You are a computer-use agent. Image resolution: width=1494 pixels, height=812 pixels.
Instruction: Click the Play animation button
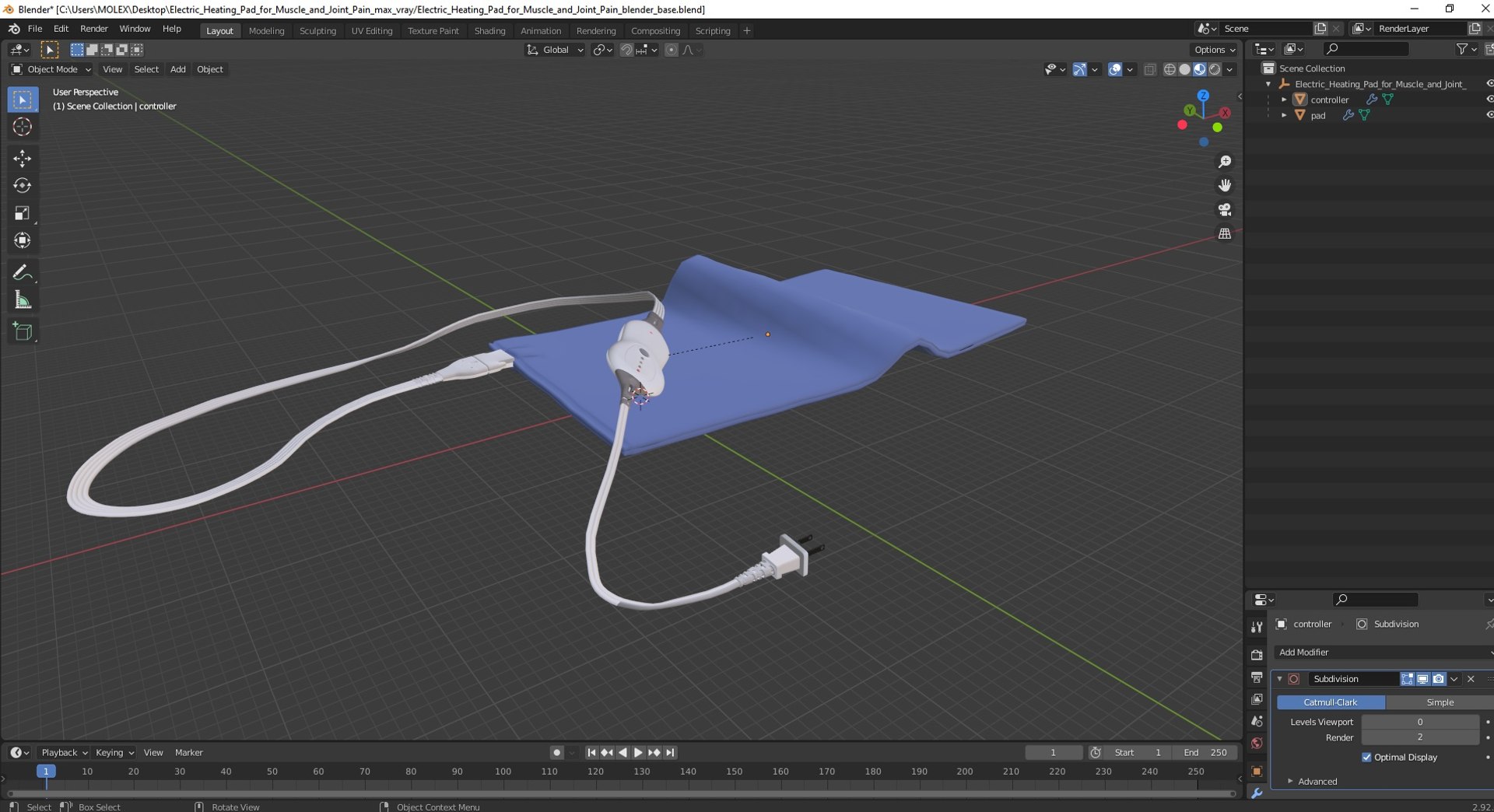638,752
